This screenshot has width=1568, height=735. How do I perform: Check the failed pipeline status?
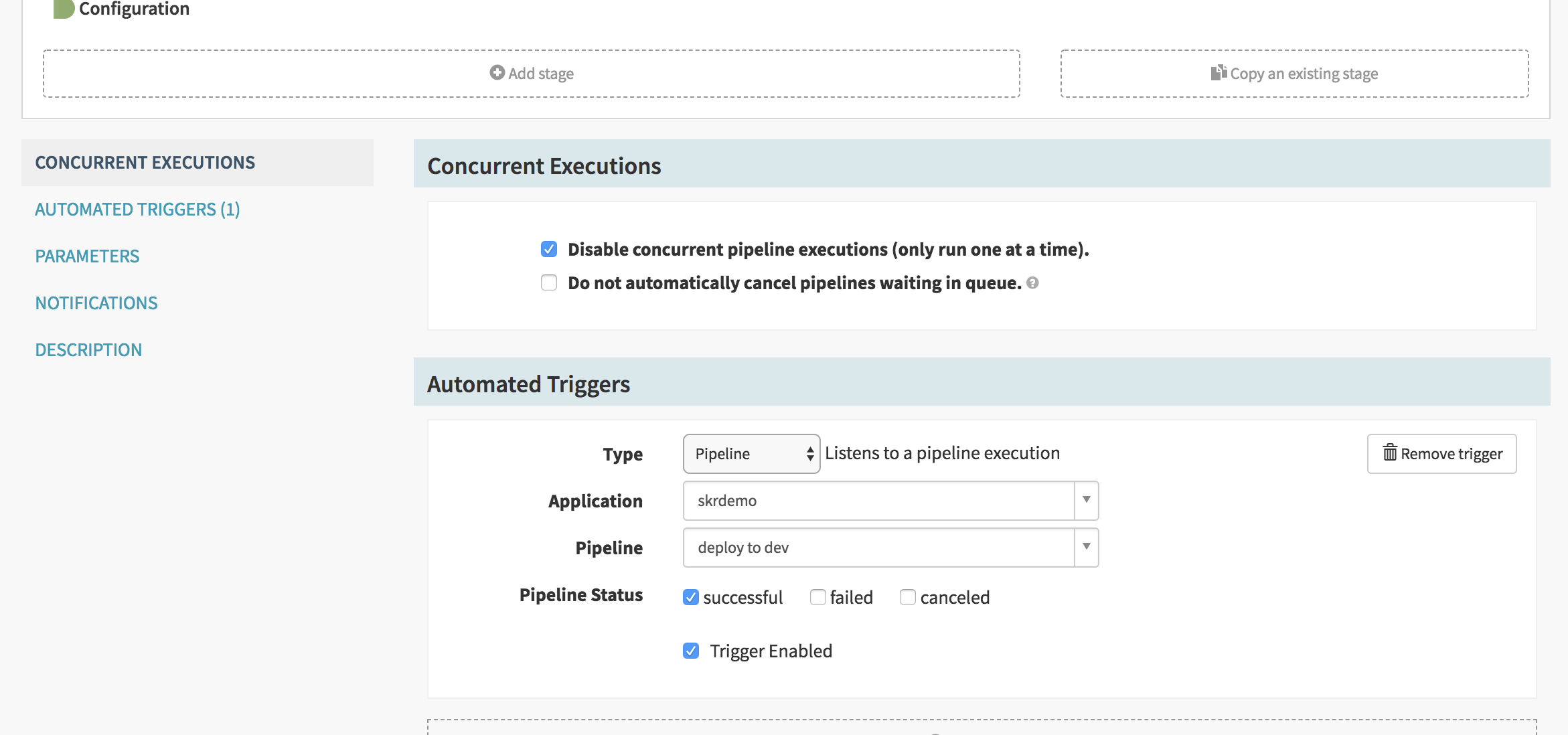click(x=817, y=597)
